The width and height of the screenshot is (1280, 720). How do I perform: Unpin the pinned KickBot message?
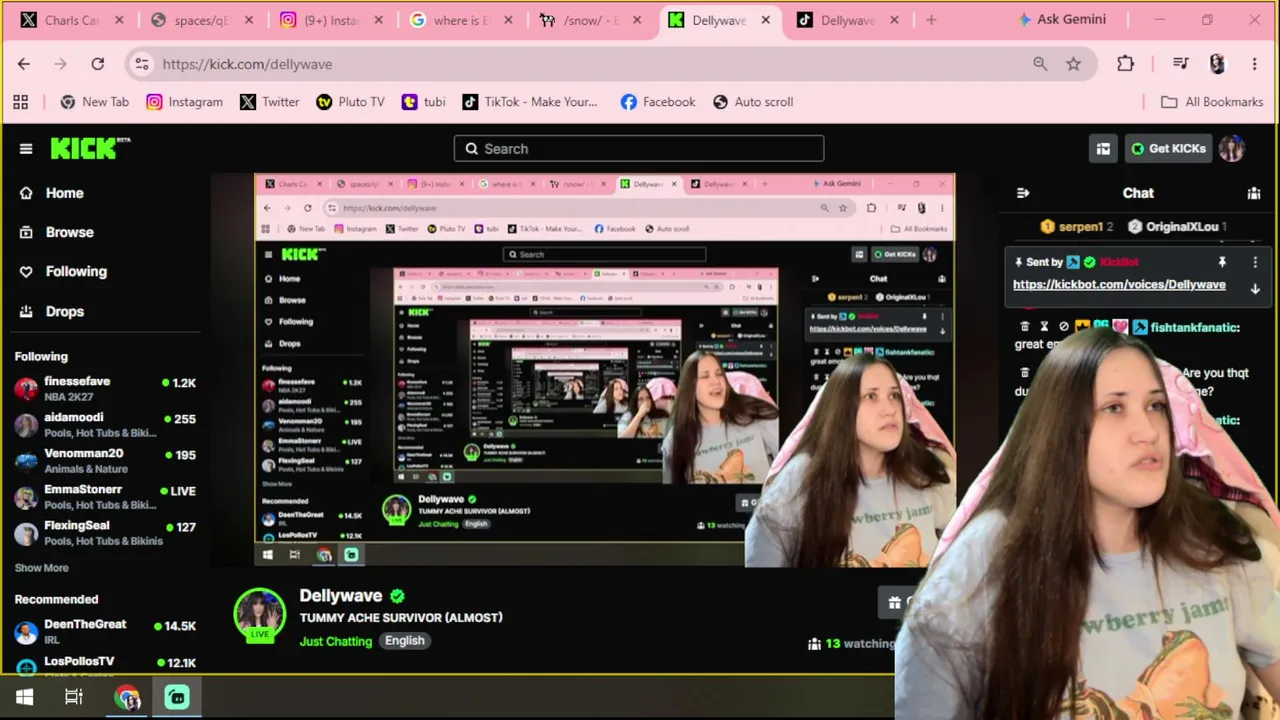[x=1222, y=262]
